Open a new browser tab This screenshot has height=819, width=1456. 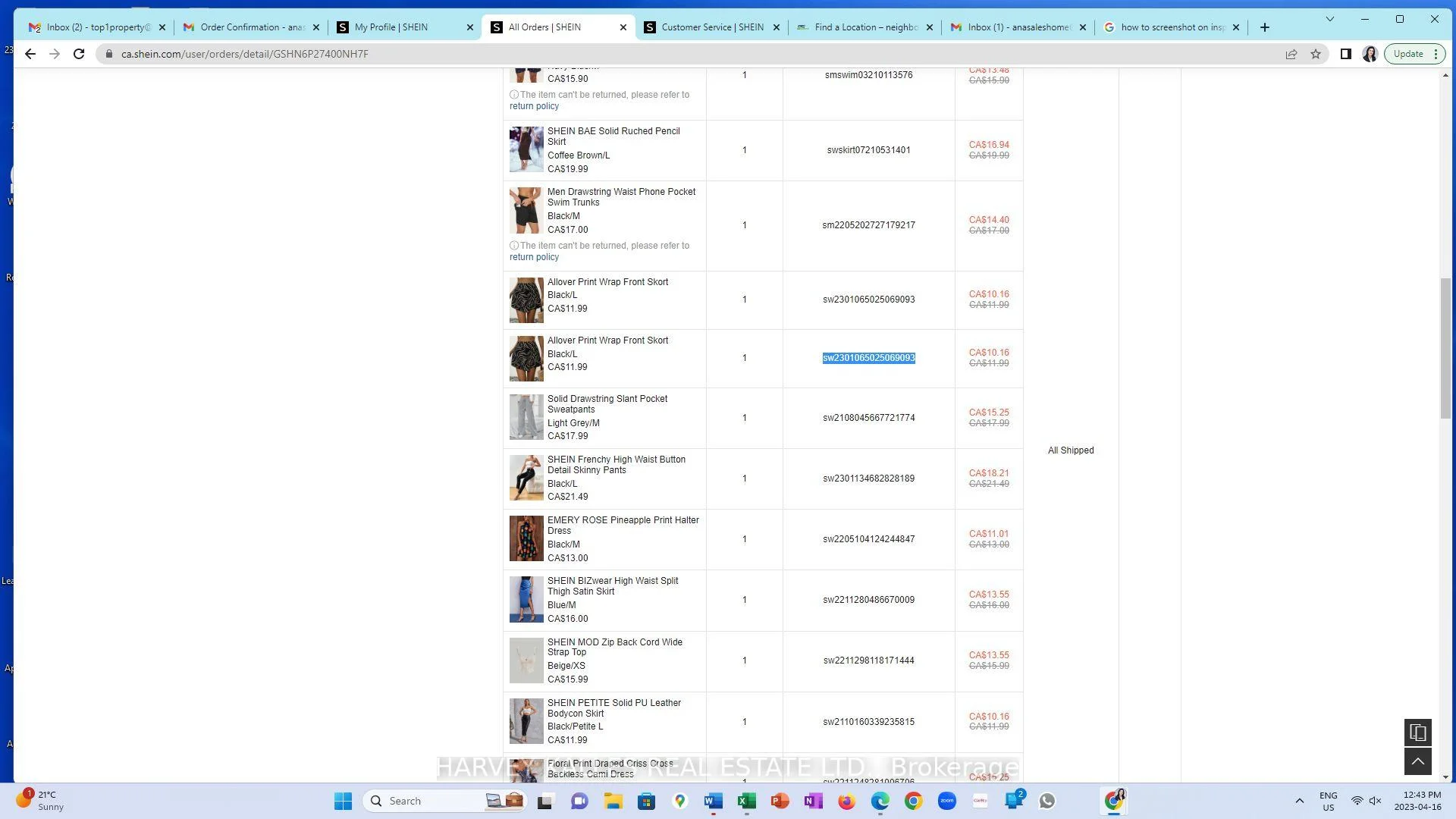[1264, 27]
